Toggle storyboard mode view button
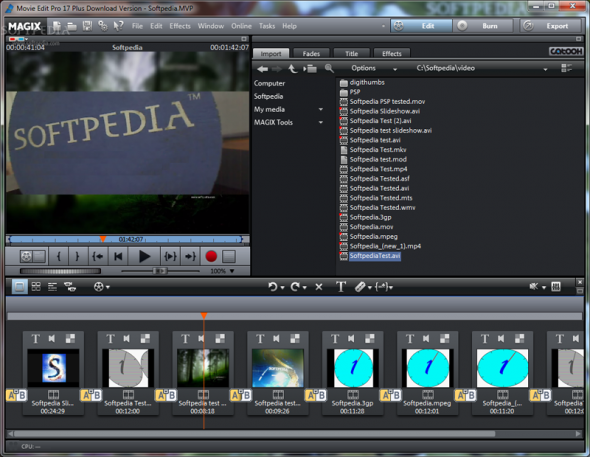The image size is (590, 457). point(20,287)
